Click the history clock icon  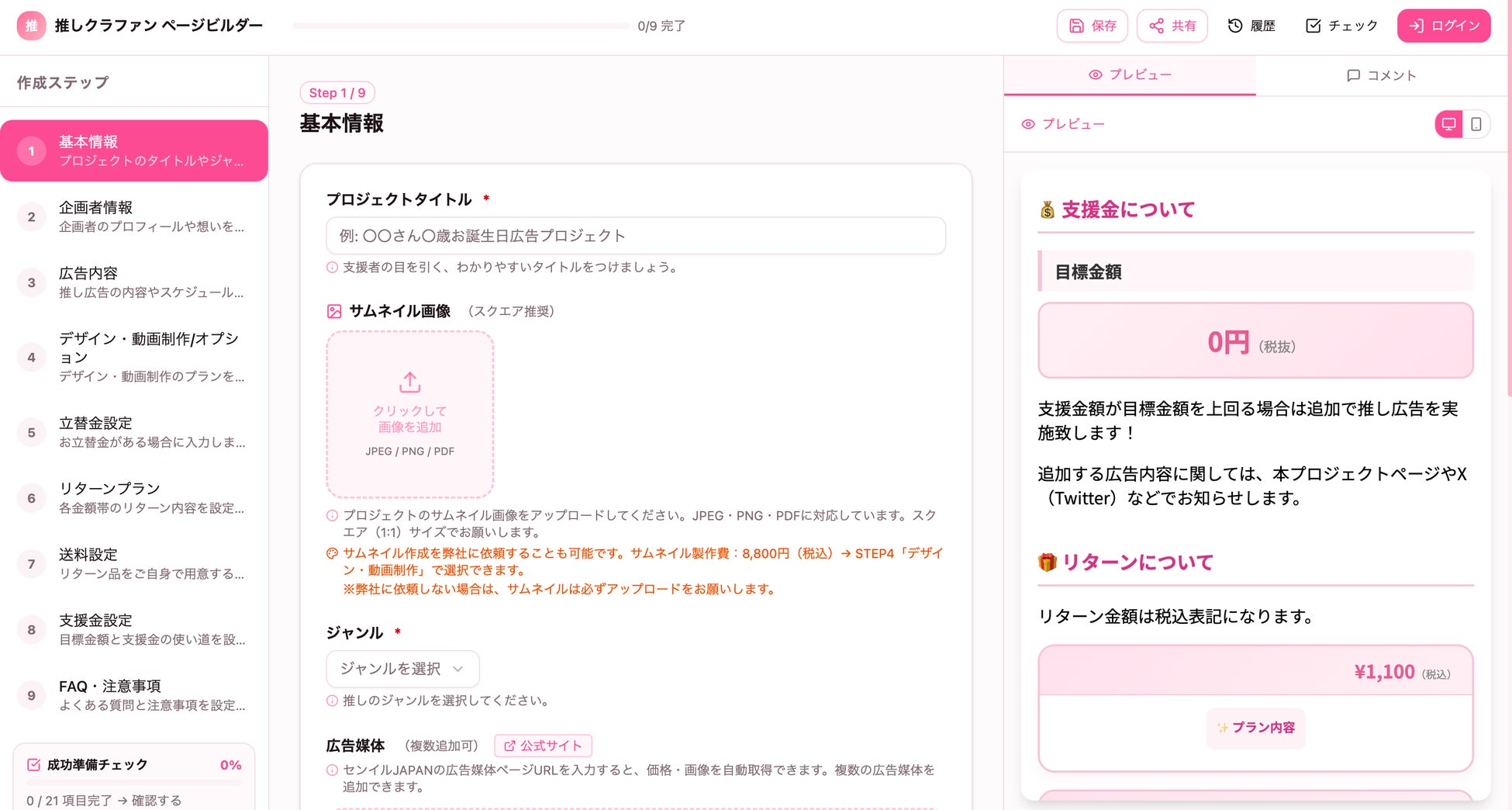[1235, 26]
